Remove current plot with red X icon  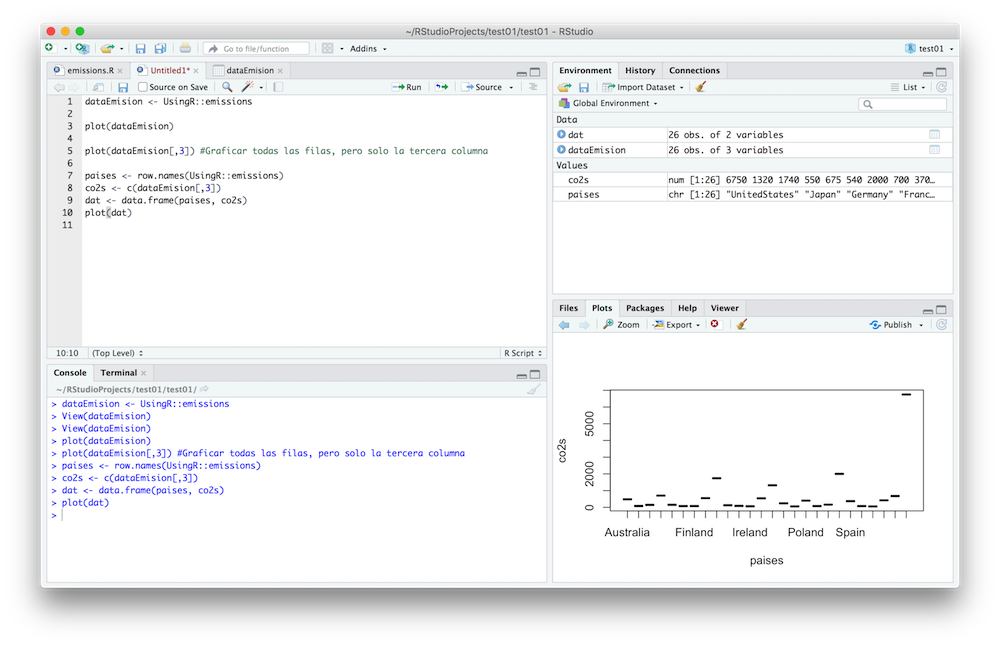[714, 325]
